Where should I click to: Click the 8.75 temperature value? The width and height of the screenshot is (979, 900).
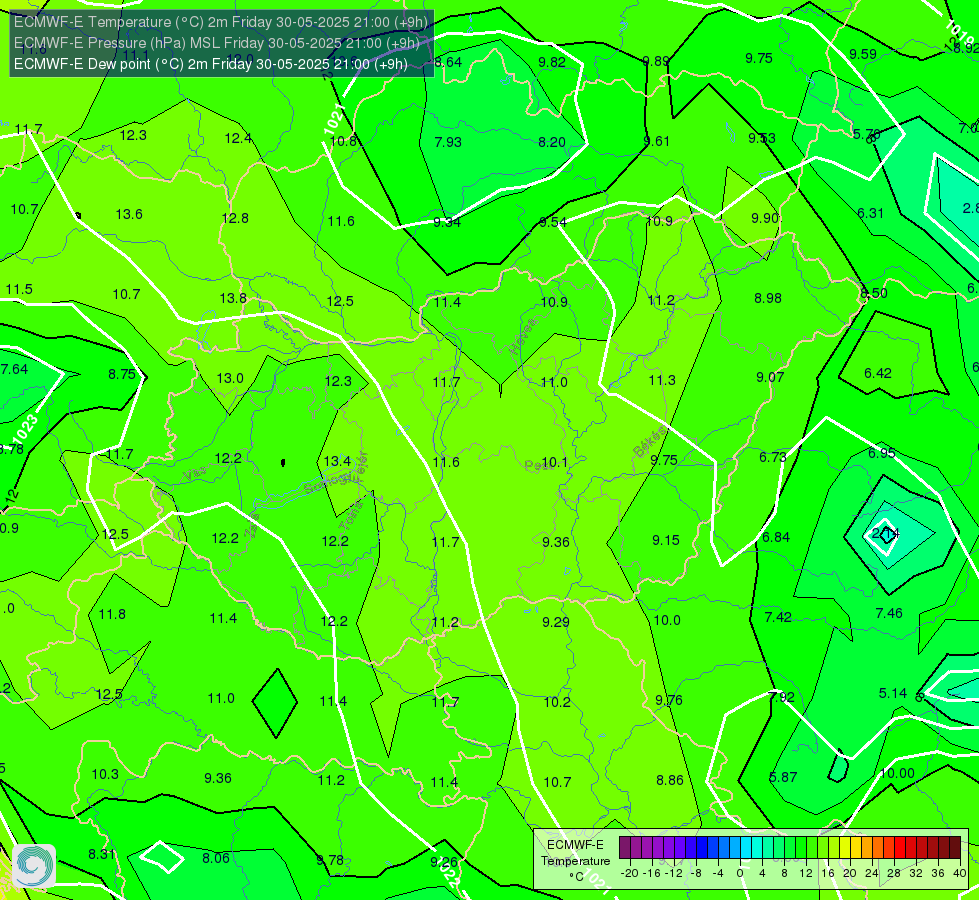pyautogui.click(x=122, y=374)
